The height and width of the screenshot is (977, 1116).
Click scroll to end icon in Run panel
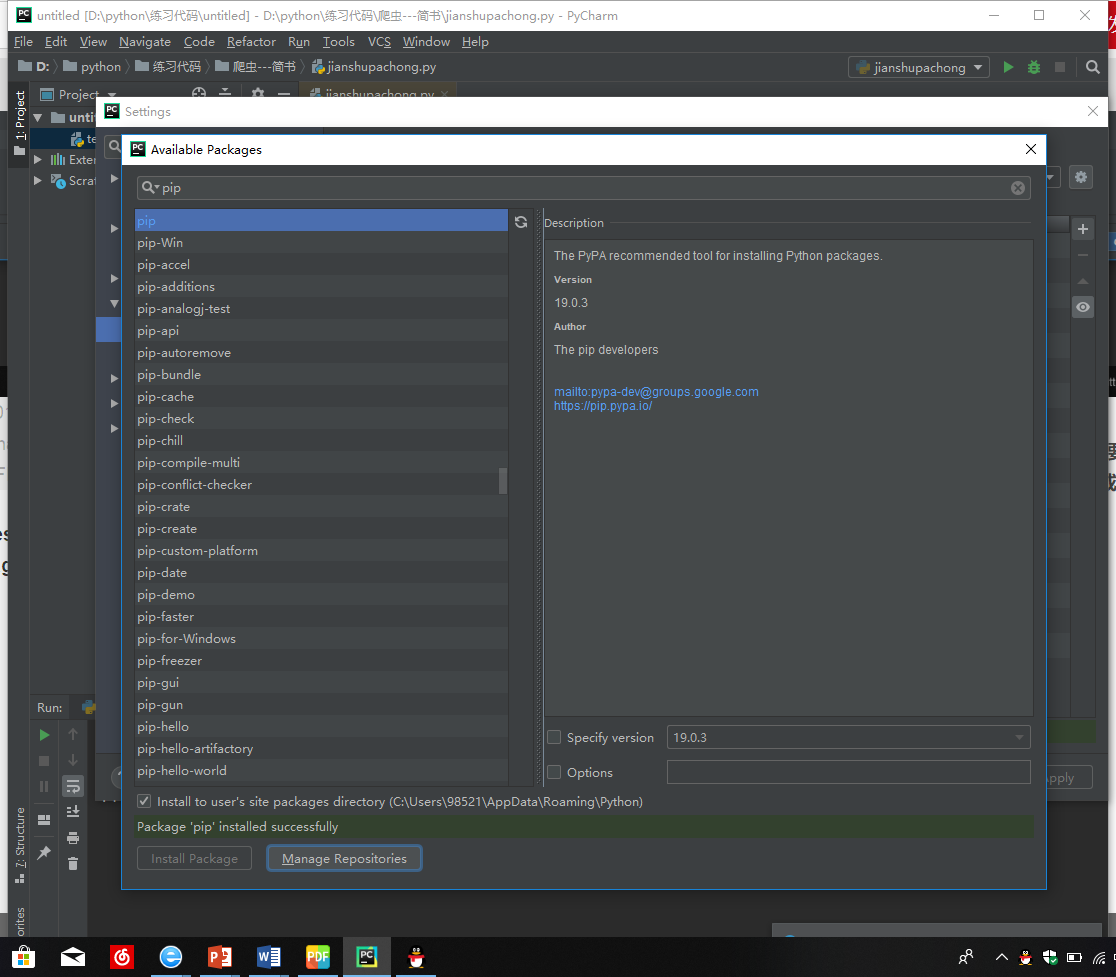(73, 812)
